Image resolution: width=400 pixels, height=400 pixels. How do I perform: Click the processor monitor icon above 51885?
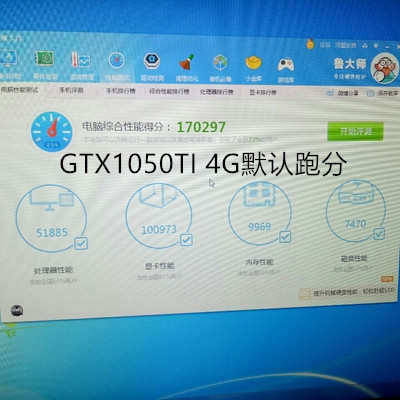(x=51, y=200)
